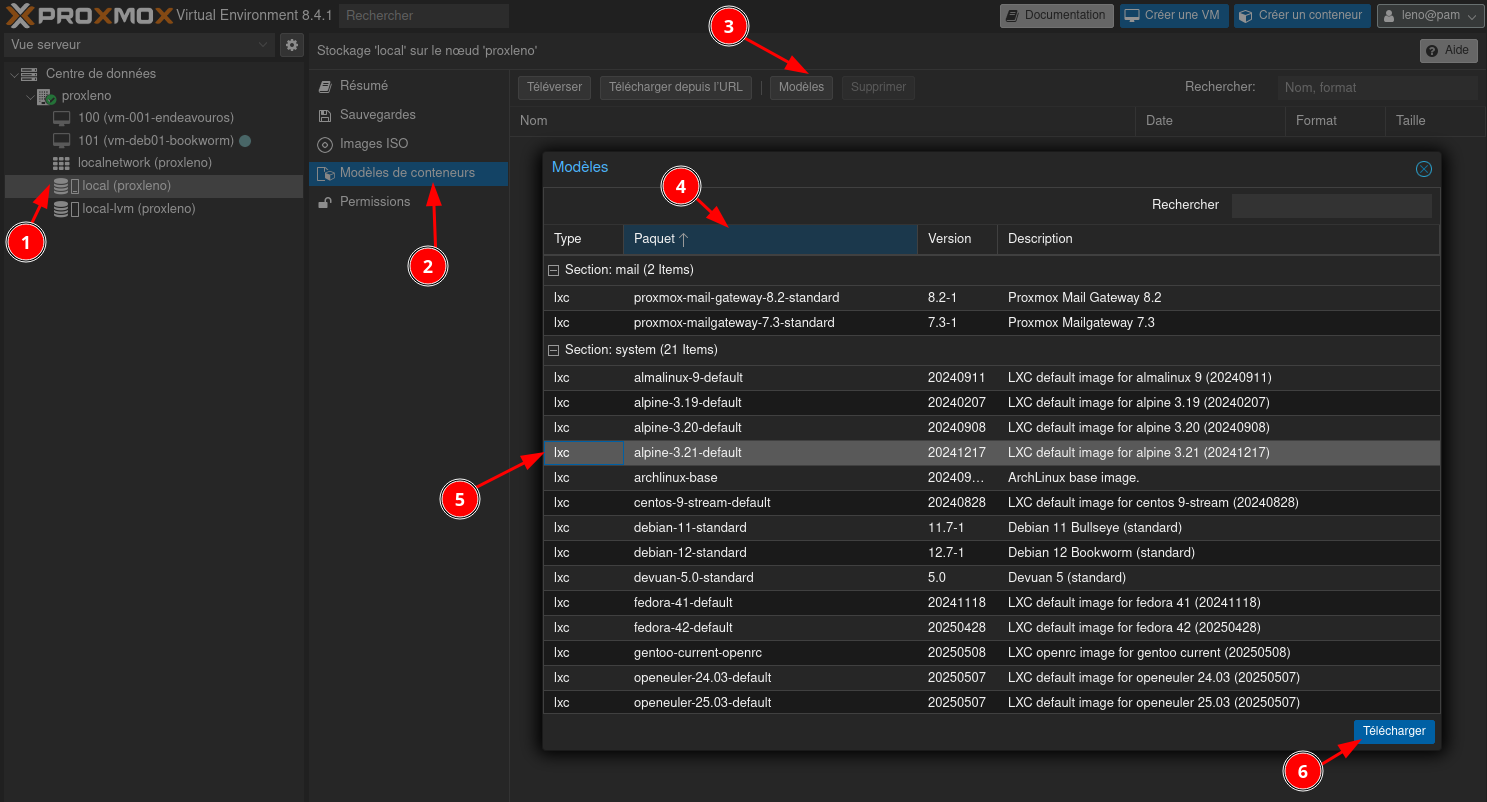Image resolution: width=1487 pixels, height=802 pixels.
Task: Click Créer un conteneur button
Action: click(1301, 15)
